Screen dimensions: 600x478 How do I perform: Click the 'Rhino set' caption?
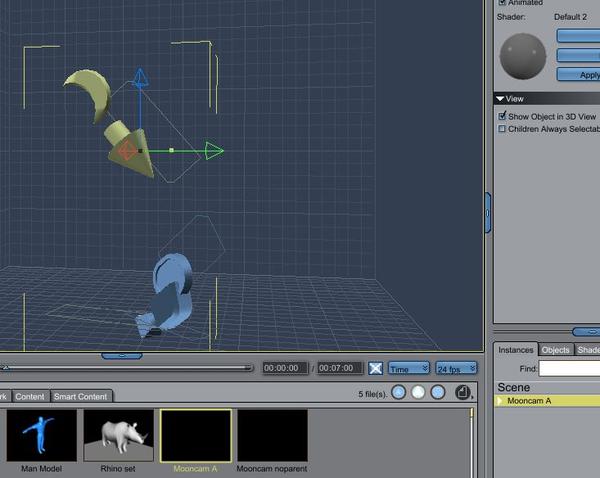pyautogui.click(x=118, y=468)
